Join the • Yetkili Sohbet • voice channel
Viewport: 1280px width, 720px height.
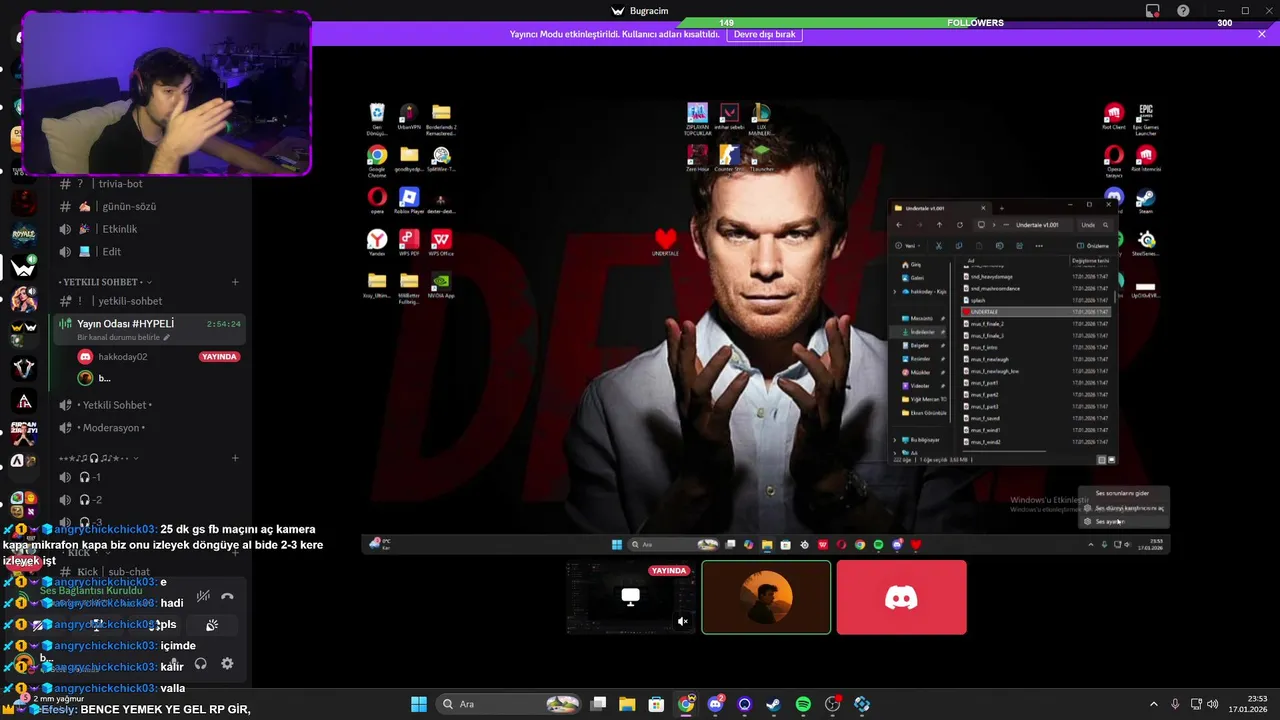click(150, 405)
